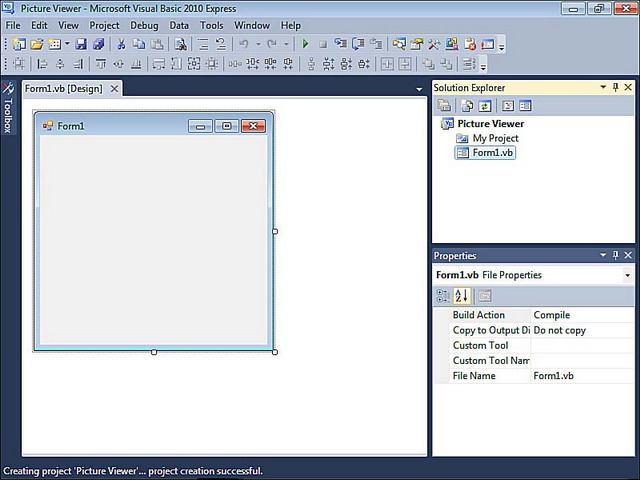Click the Align Rights layout icon

tap(78, 64)
